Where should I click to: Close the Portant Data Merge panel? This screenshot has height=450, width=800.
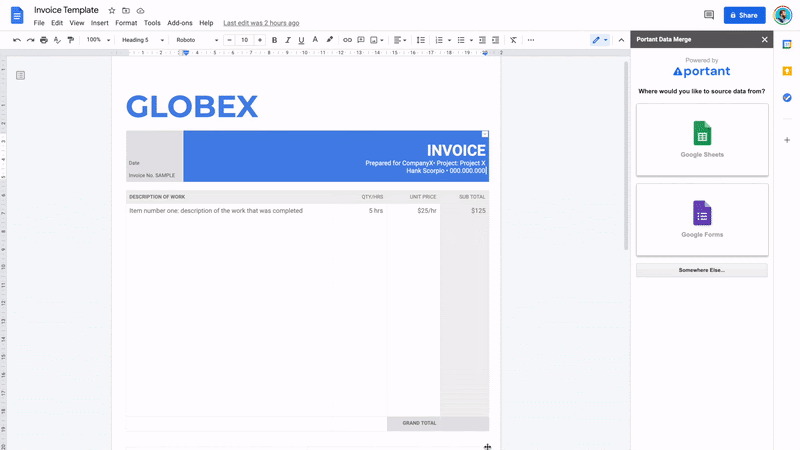click(764, 39)
